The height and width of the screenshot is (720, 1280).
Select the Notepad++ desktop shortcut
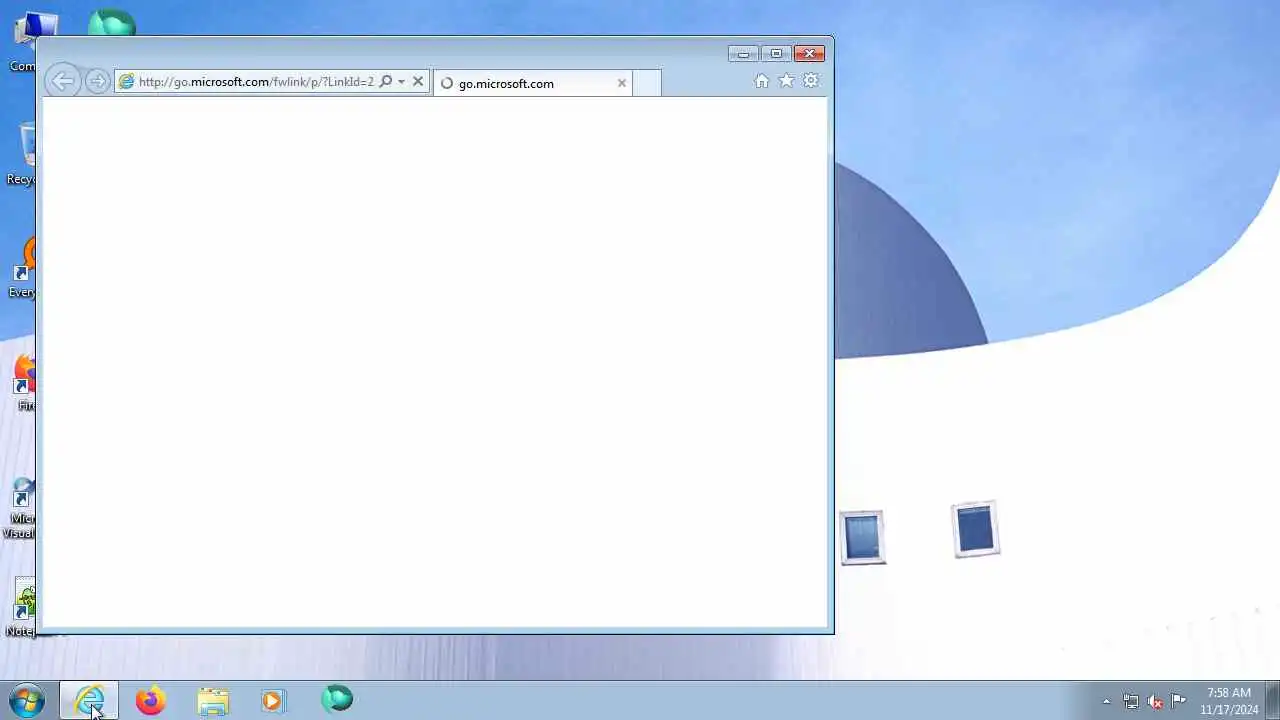point(21,608)
